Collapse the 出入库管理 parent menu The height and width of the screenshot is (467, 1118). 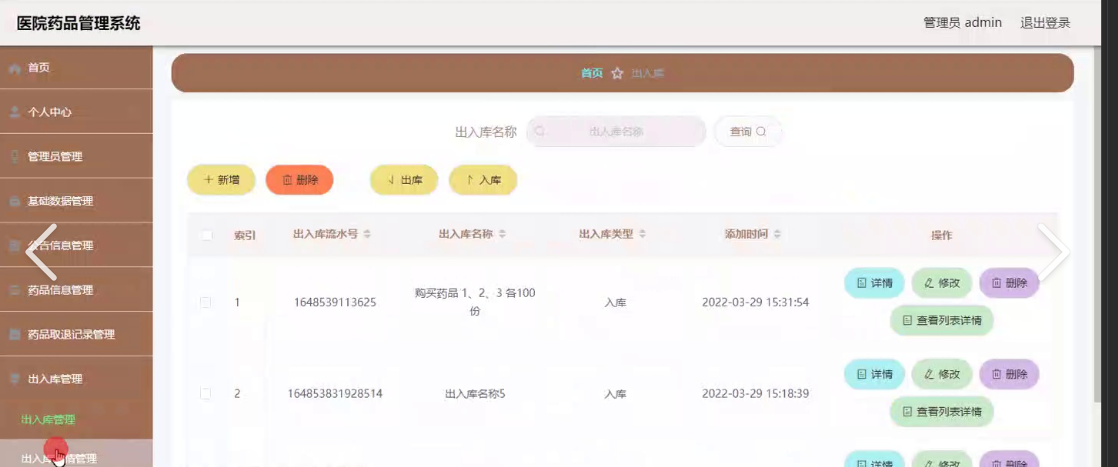tap(76, 379)
